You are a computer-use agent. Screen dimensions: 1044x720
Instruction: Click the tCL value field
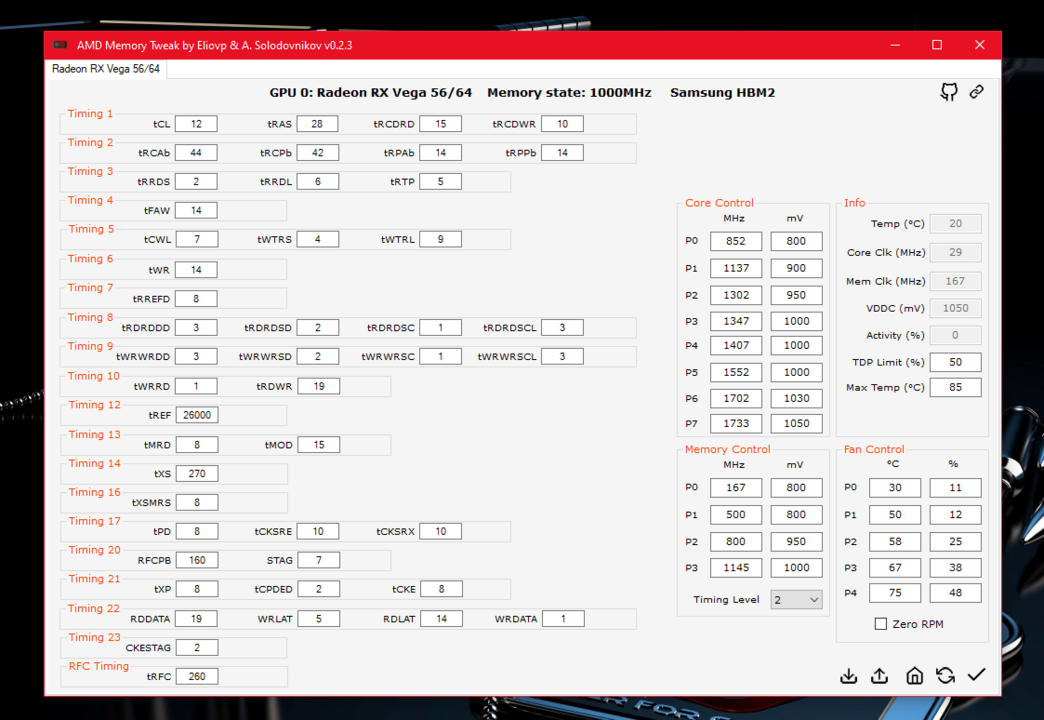196,124
